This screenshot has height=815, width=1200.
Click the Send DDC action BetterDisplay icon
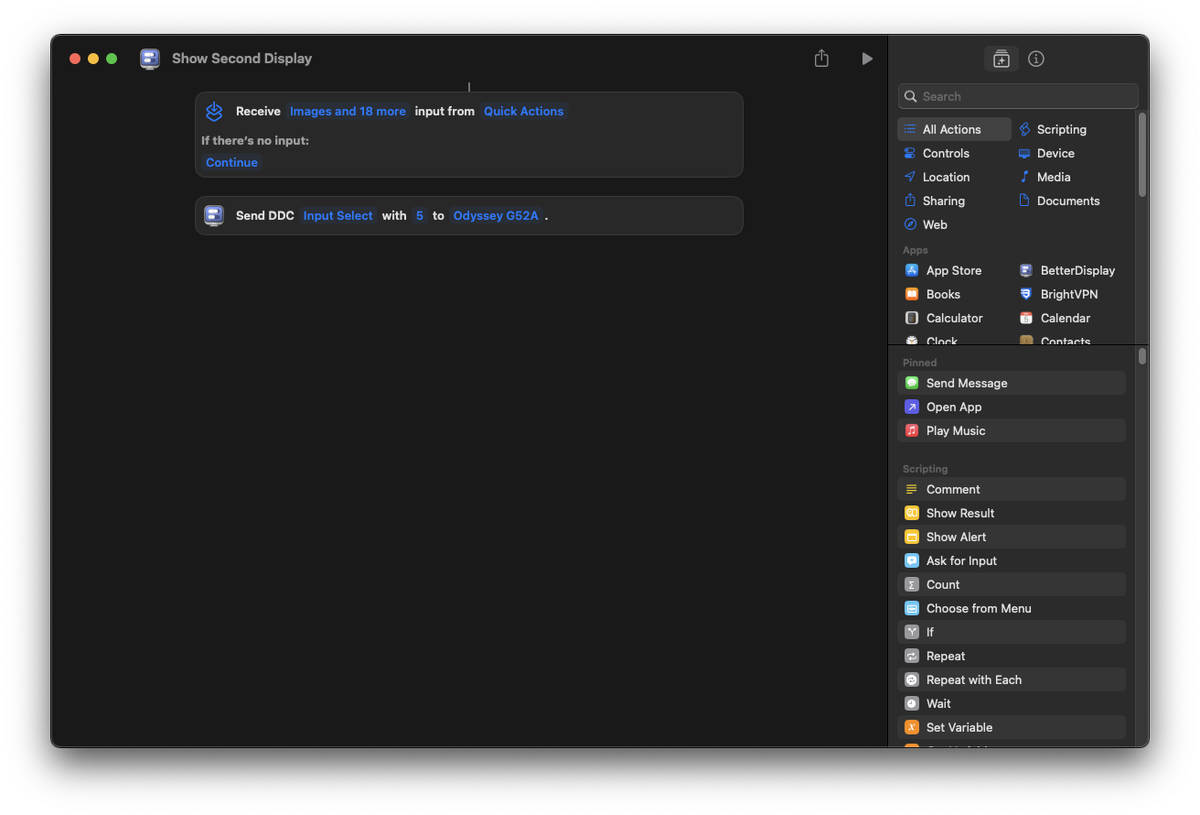[x=214, y=215]
